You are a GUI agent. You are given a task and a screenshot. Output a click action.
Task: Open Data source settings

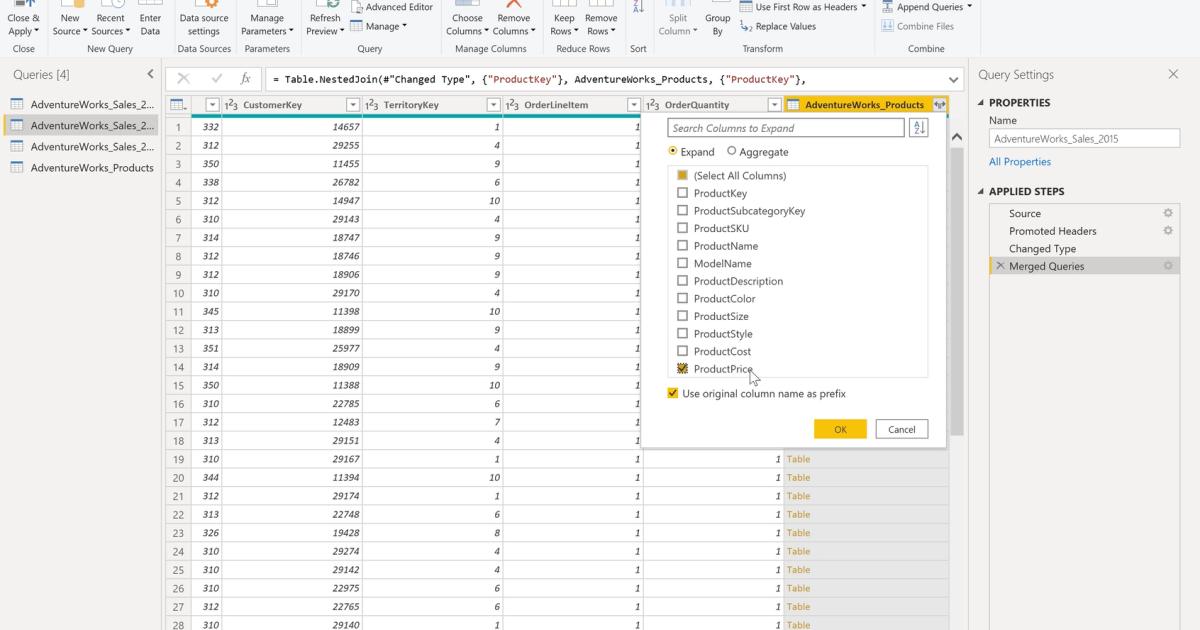point(204,20)
